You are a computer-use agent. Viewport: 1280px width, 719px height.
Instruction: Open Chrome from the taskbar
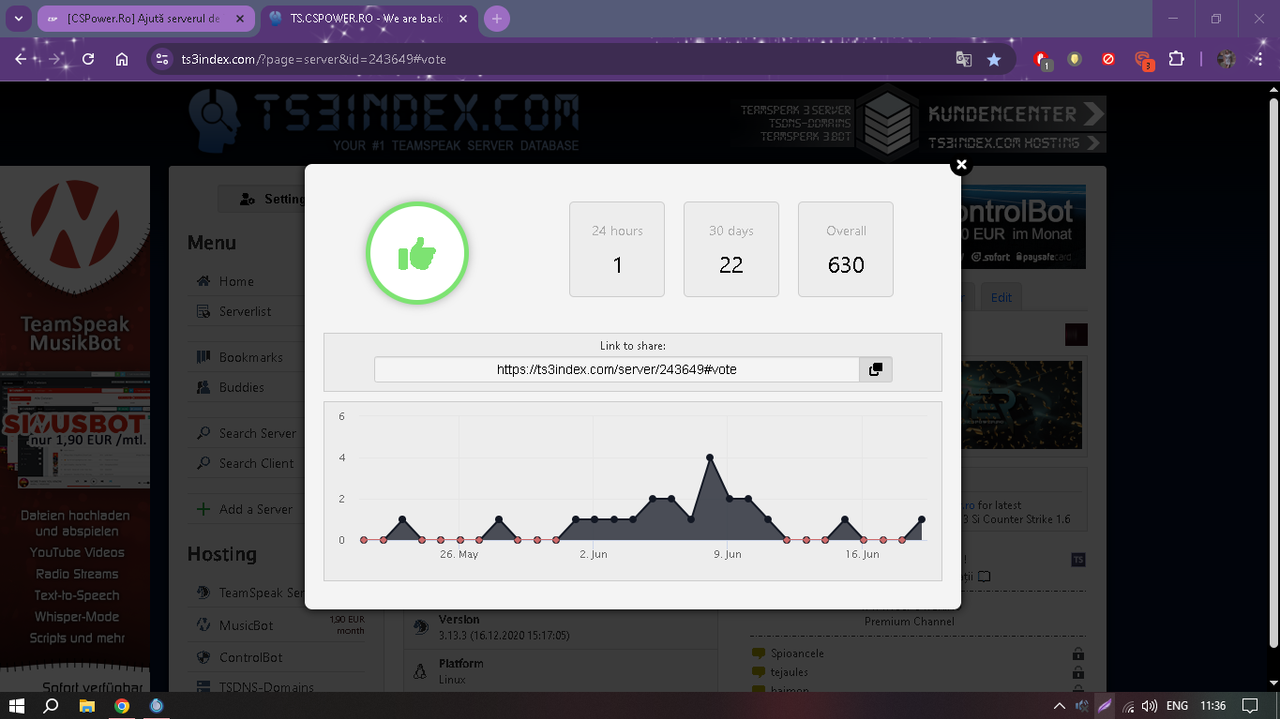point(122,706)
